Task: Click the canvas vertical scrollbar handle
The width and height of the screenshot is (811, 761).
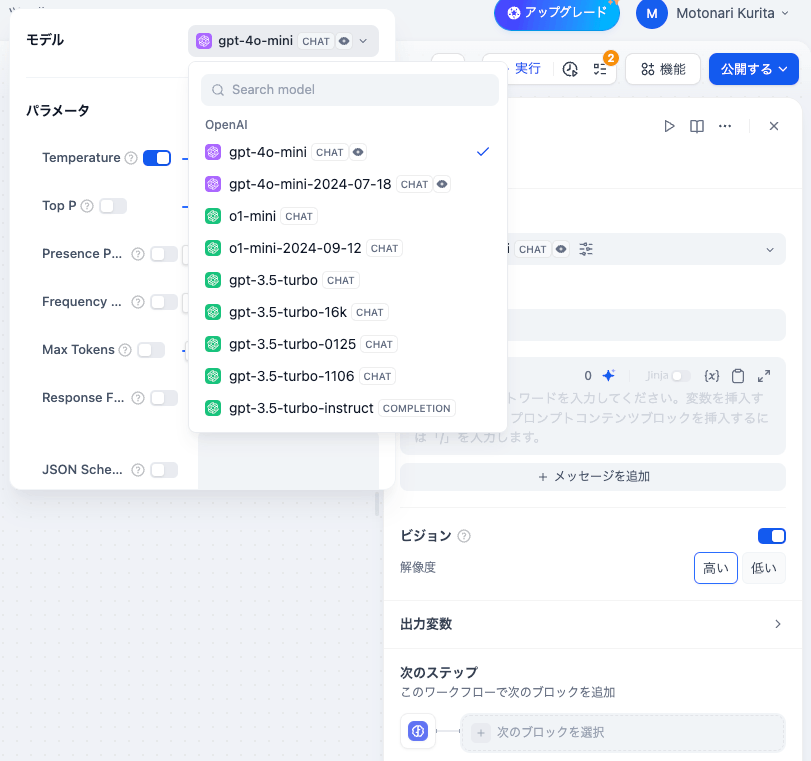Action: click(x=377, y=503)
